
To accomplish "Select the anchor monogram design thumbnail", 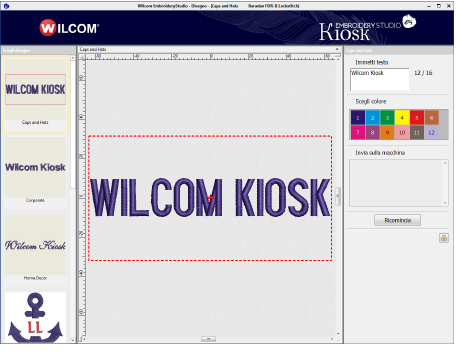I will [x=35, y=317].
